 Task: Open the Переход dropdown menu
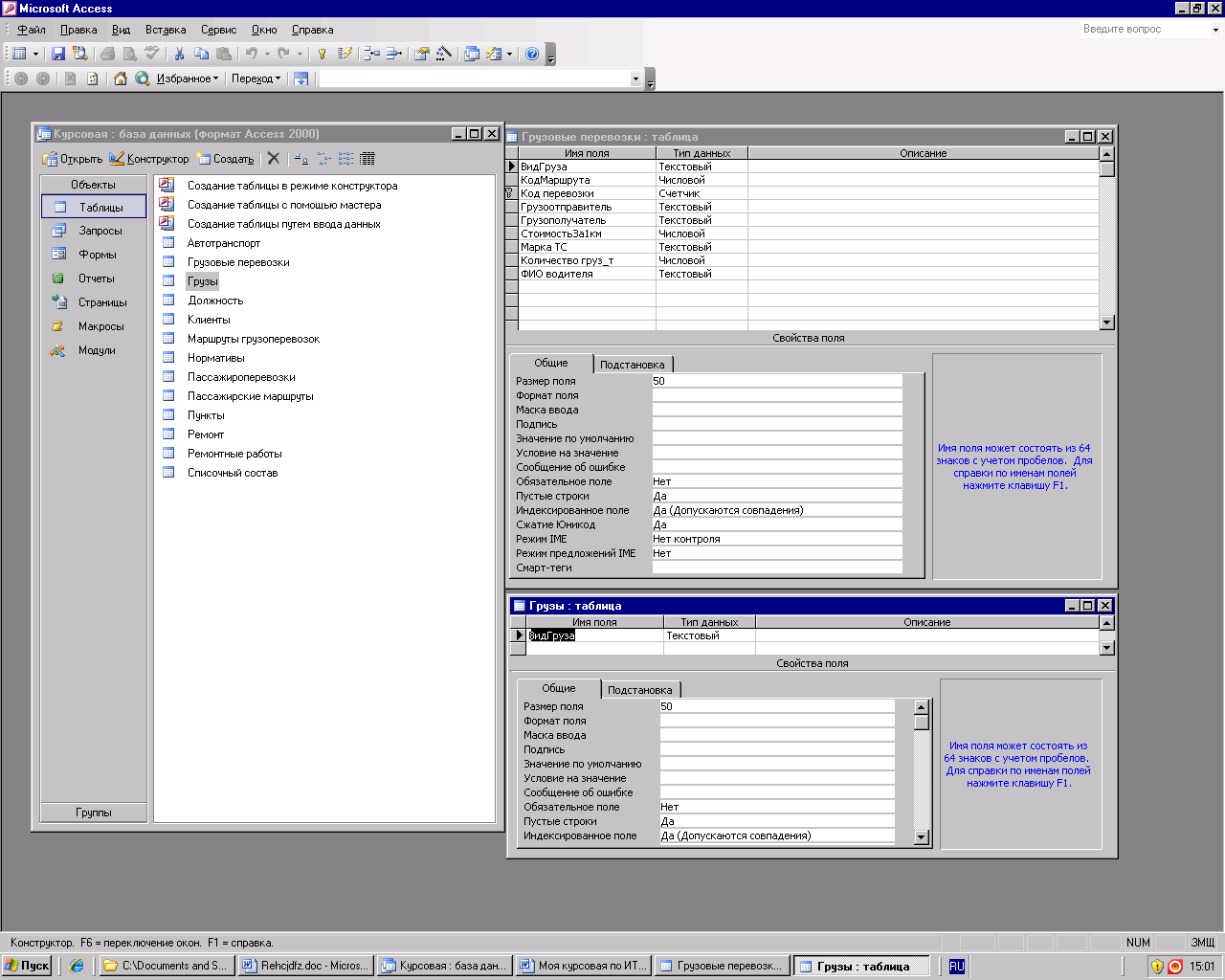click(256, 78)
